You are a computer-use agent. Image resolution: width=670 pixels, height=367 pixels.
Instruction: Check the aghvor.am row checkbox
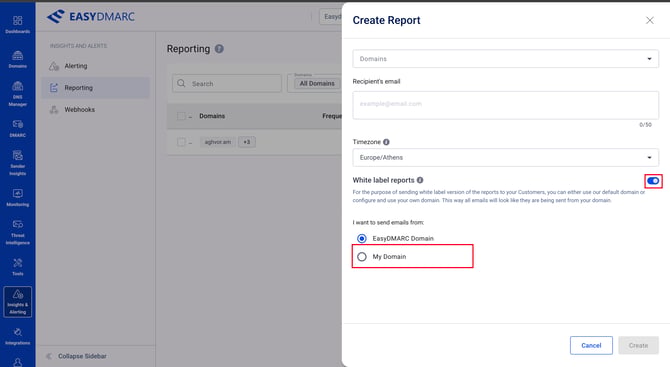pos(181,142)
